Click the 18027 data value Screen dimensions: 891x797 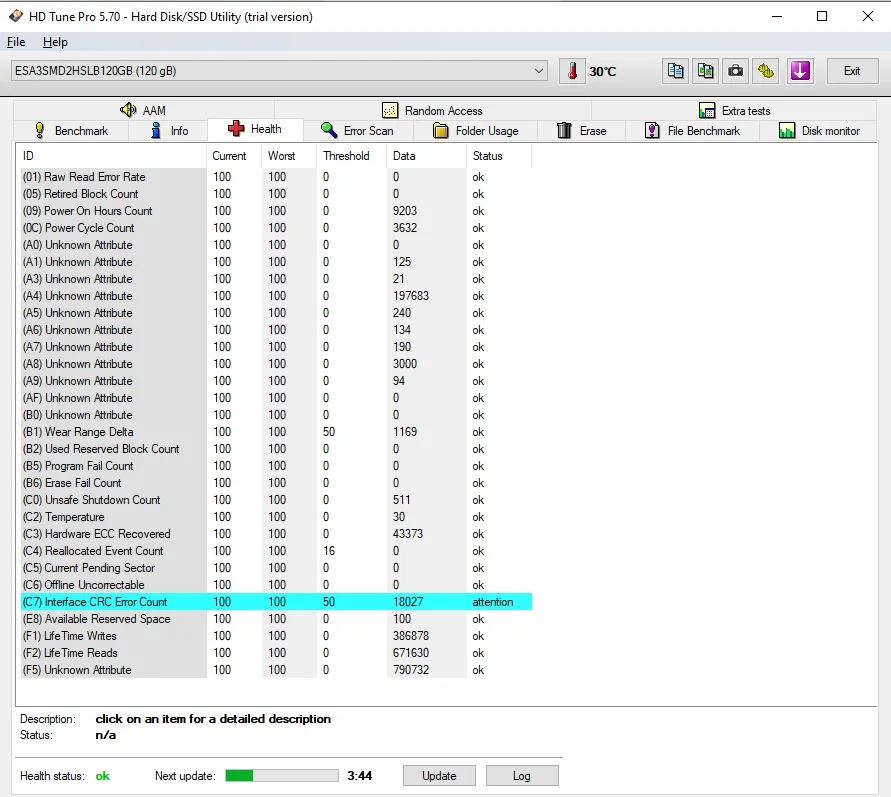(x=408, y=602)
